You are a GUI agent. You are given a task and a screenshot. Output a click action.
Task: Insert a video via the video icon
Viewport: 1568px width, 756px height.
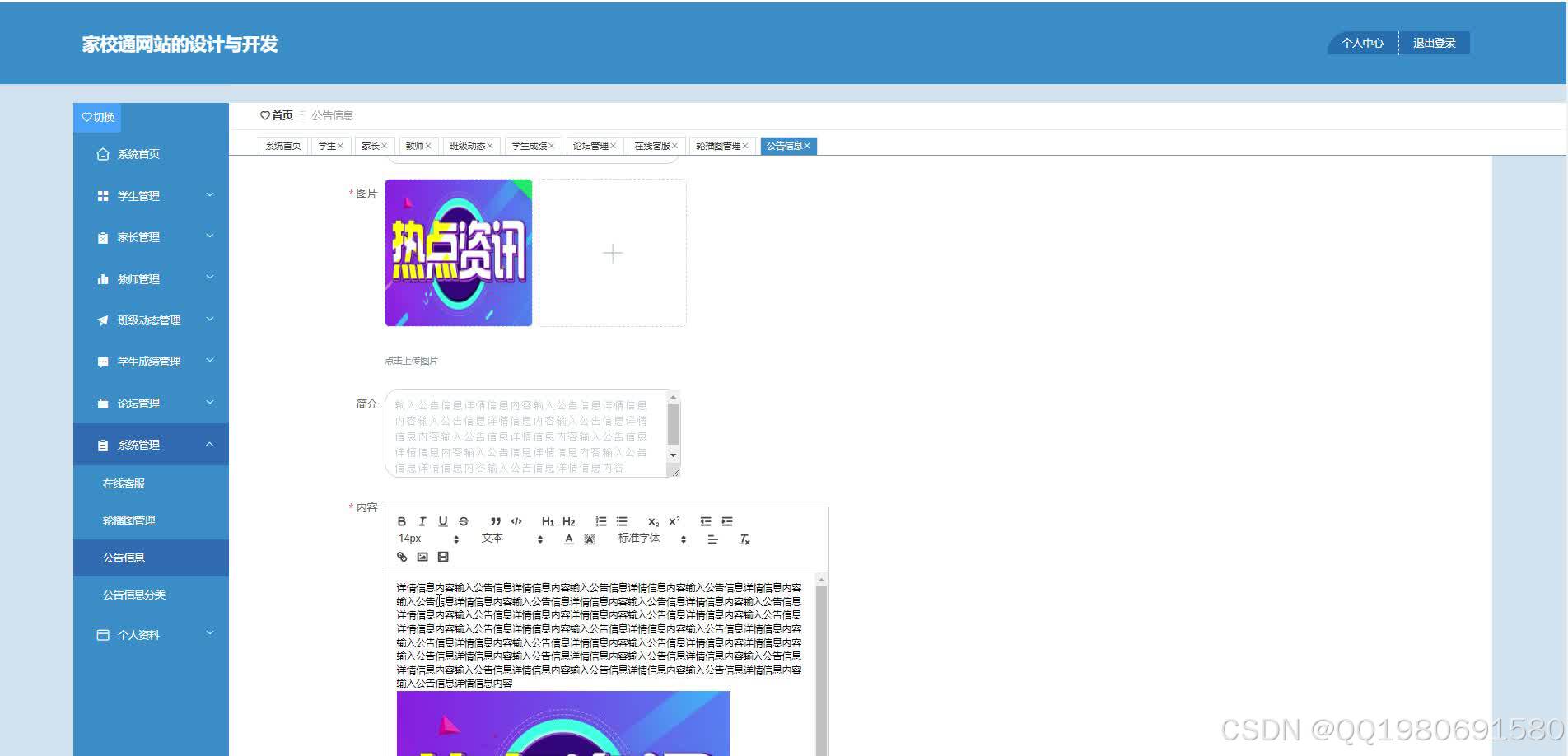442,557
